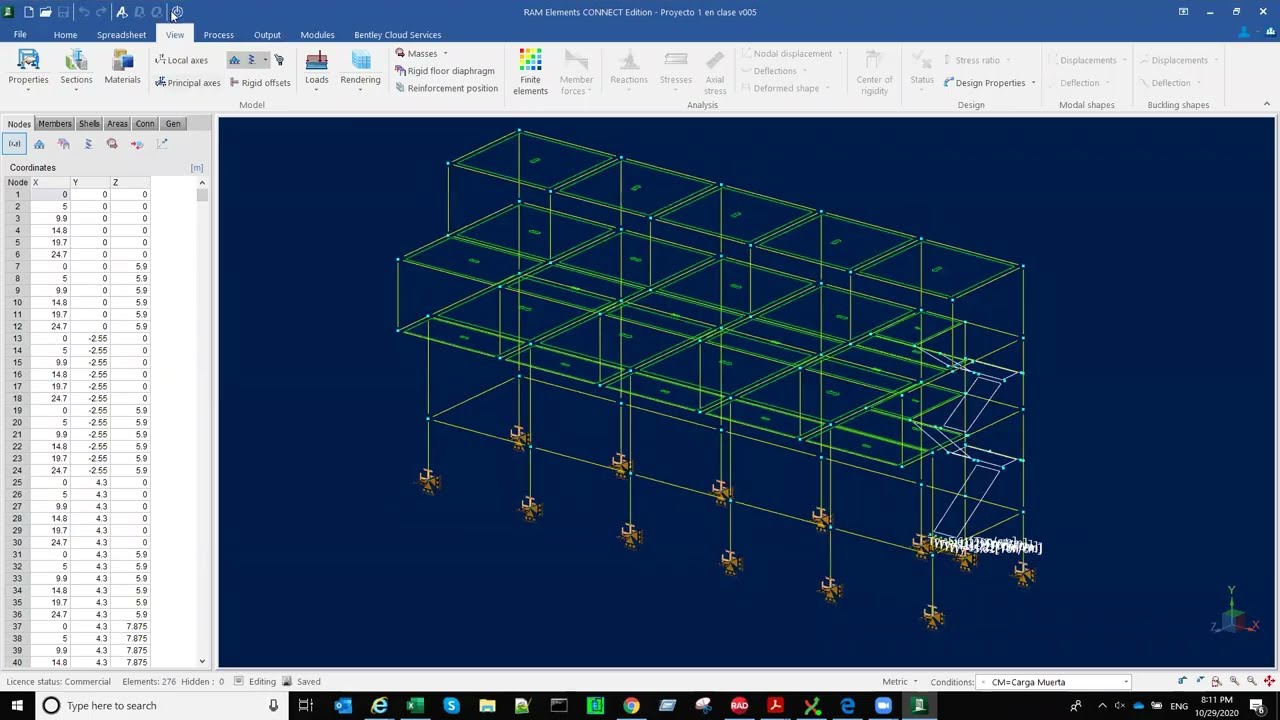Click the pinned node display icon in ribbon
The height and width of the screenshot is (720, 1280).
coord(279,60)
